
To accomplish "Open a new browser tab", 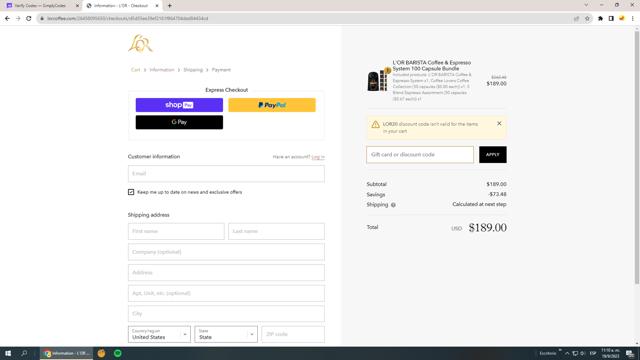I will tap(169, 6).
